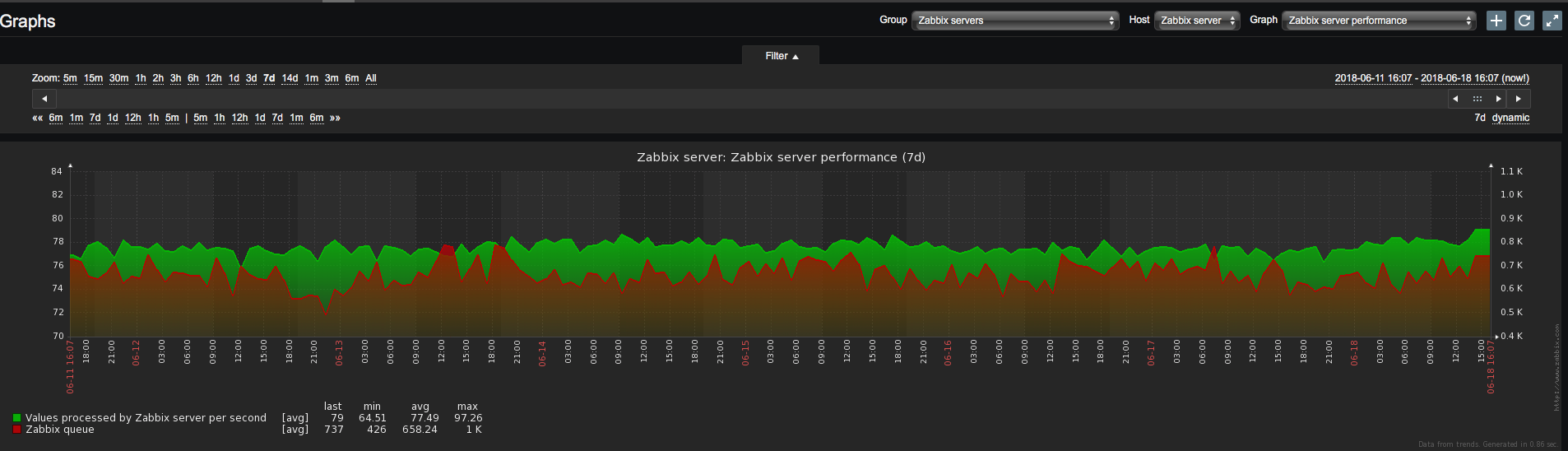Click red swatch for Zabbix queue legend
This screenshot has width=1568, height=451.
16,430
